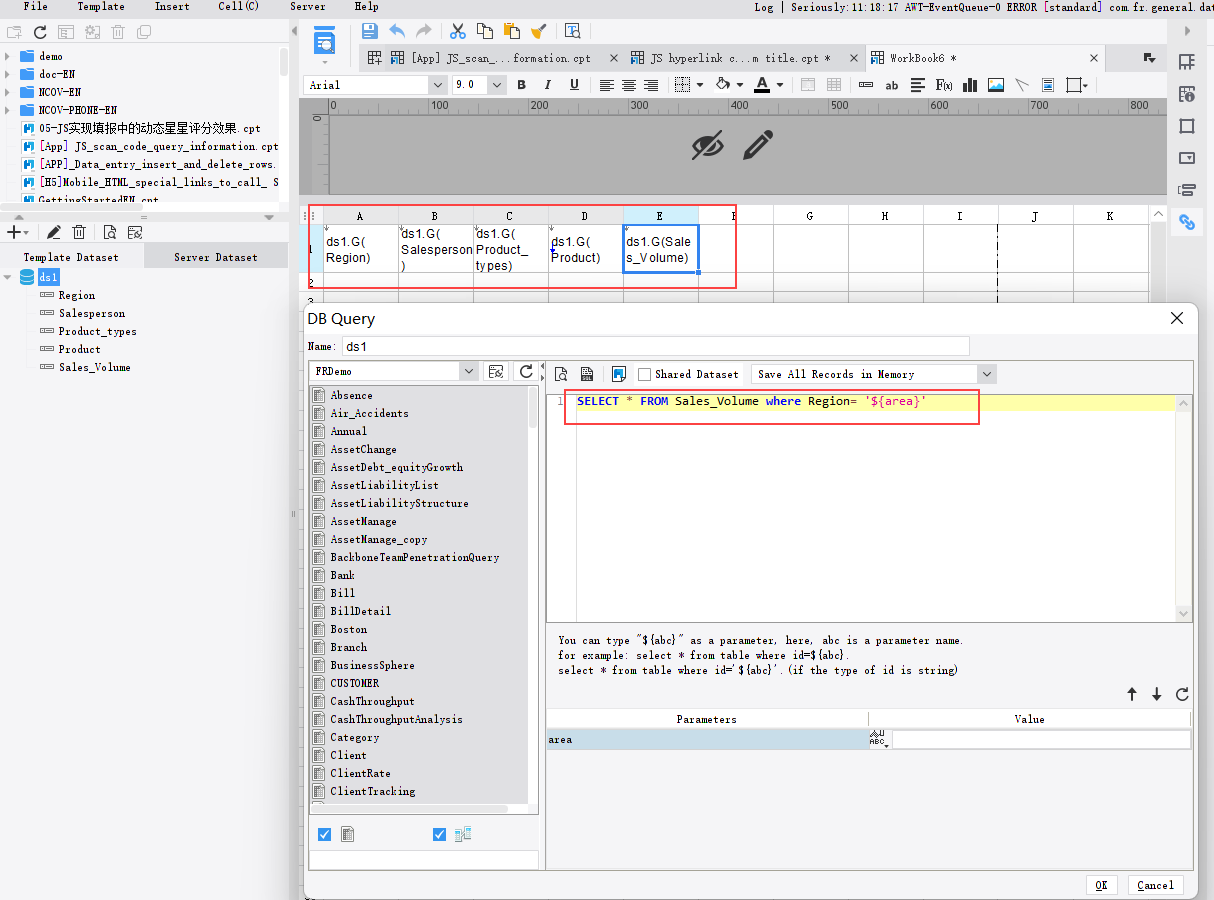Check the Shared Dataset checkbox

click(x=644, y=374)
